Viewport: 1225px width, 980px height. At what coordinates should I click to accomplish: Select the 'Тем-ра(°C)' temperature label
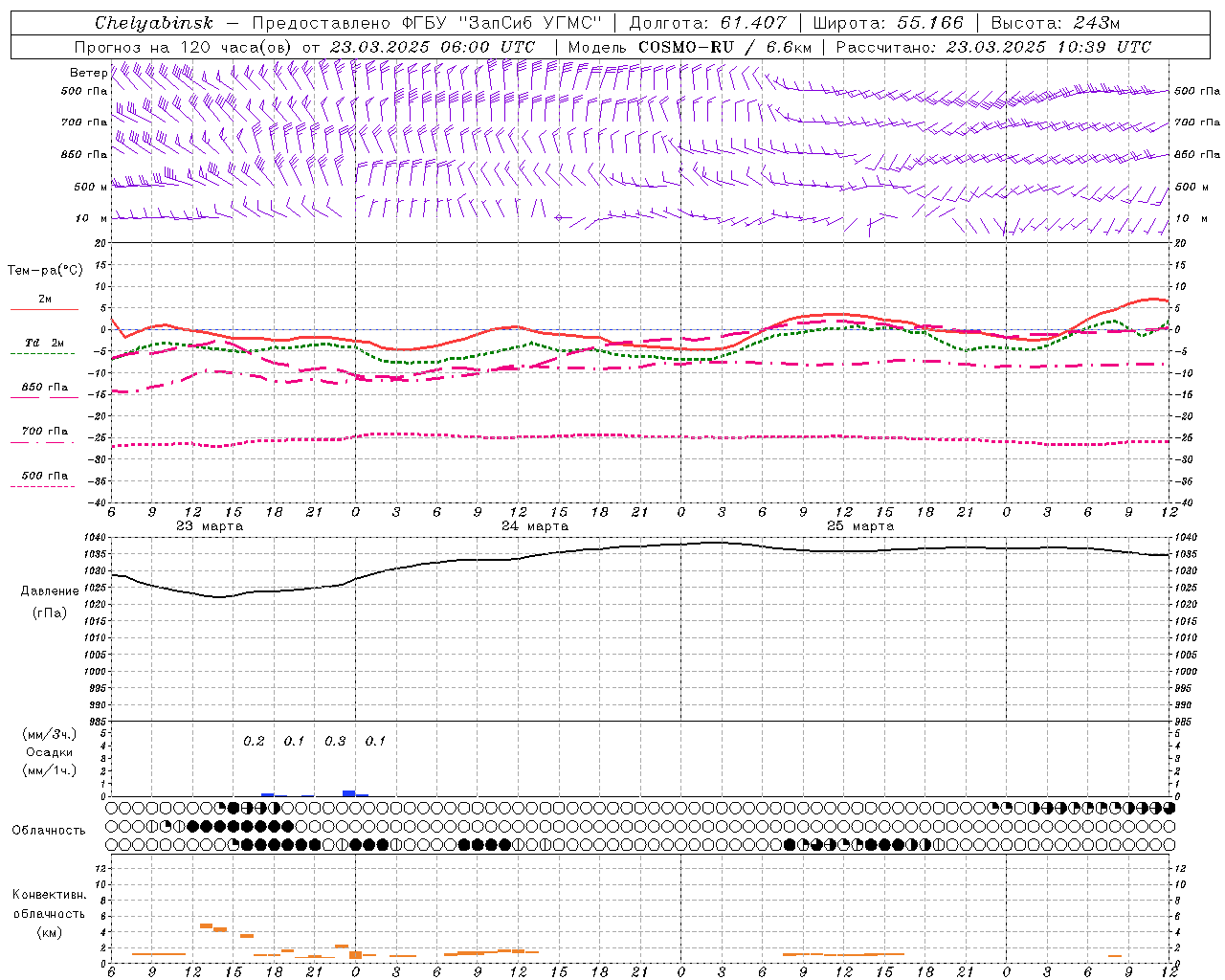pyautogui.click(x=45, y=271)
